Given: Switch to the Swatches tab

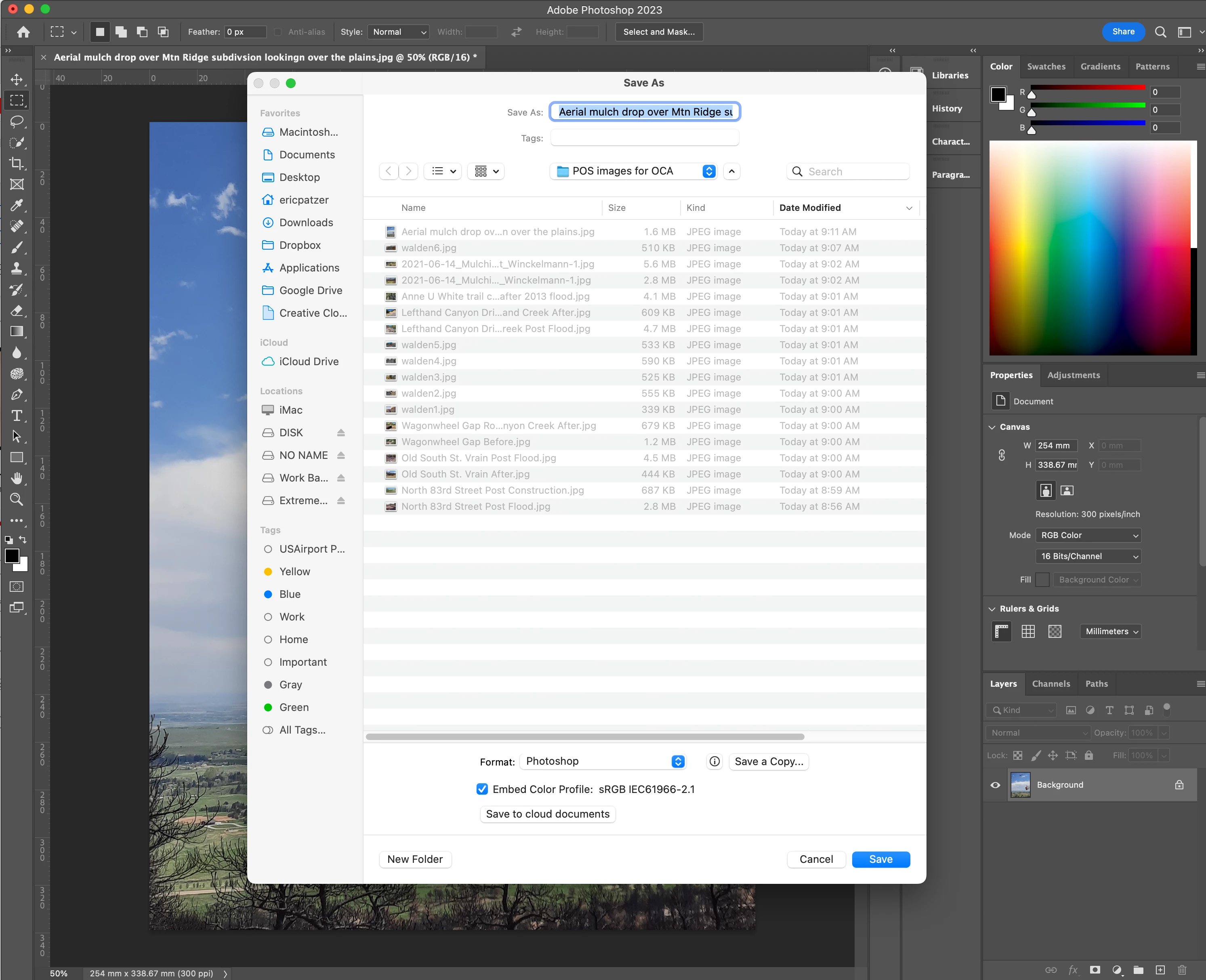Looking at the screenshot, I should coord(1046,67).
